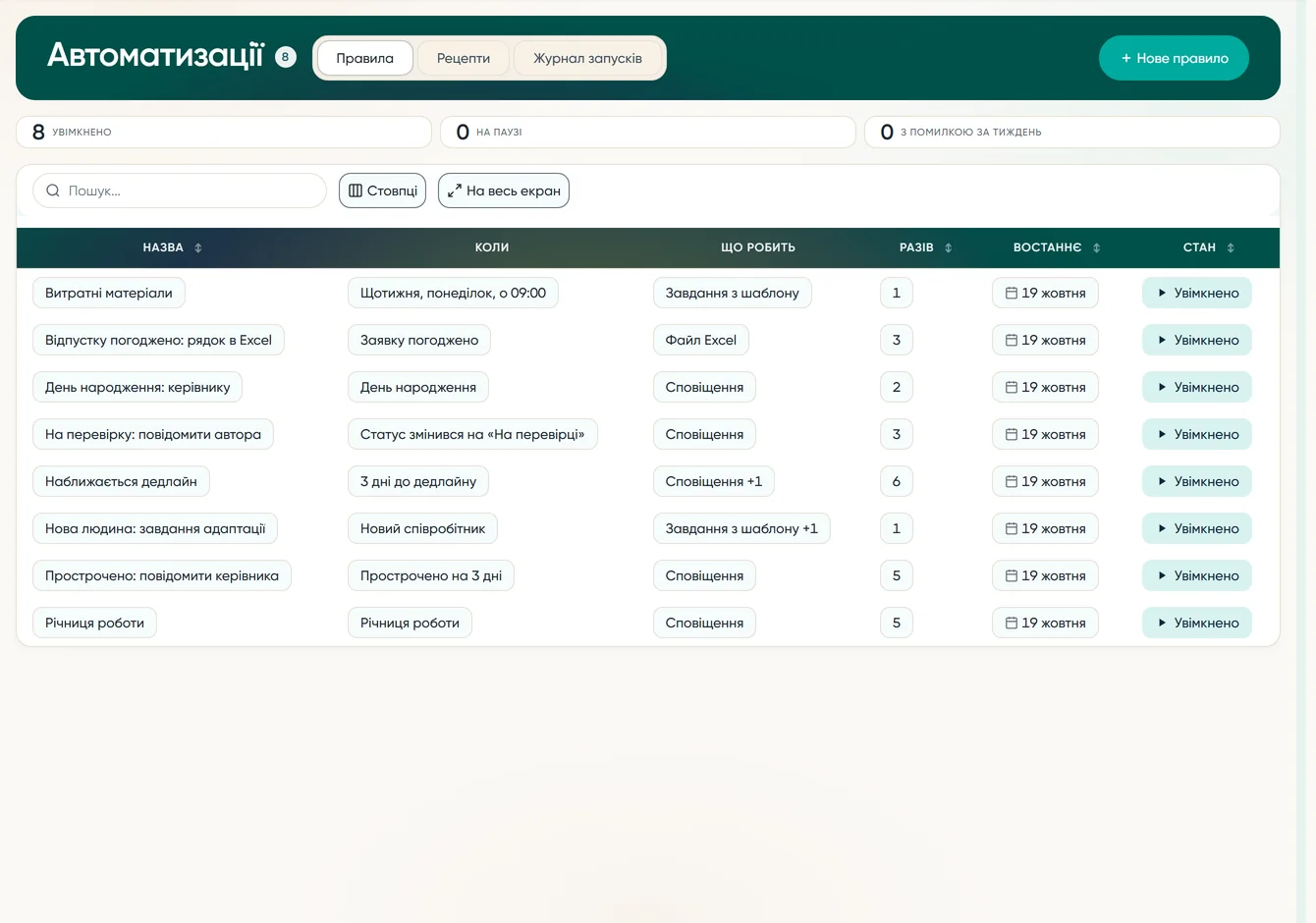Toggle Увімкнено status for Наближається дедлайн

click(1197, 481)
